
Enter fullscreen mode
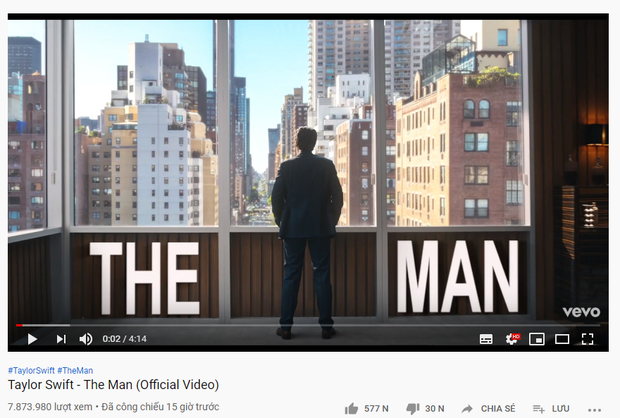[588, 339]
